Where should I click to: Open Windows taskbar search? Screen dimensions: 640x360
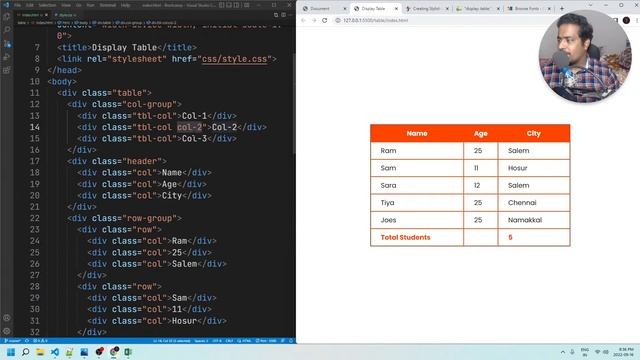[26, 352]
